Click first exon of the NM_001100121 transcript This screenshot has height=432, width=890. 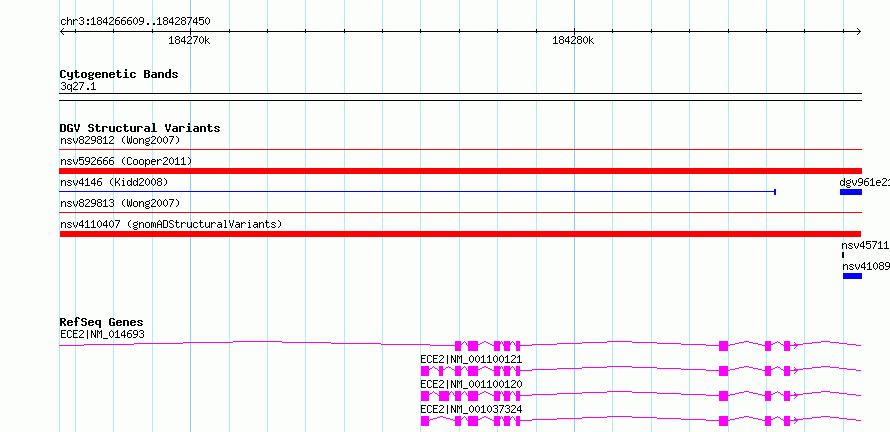[425, 371]
